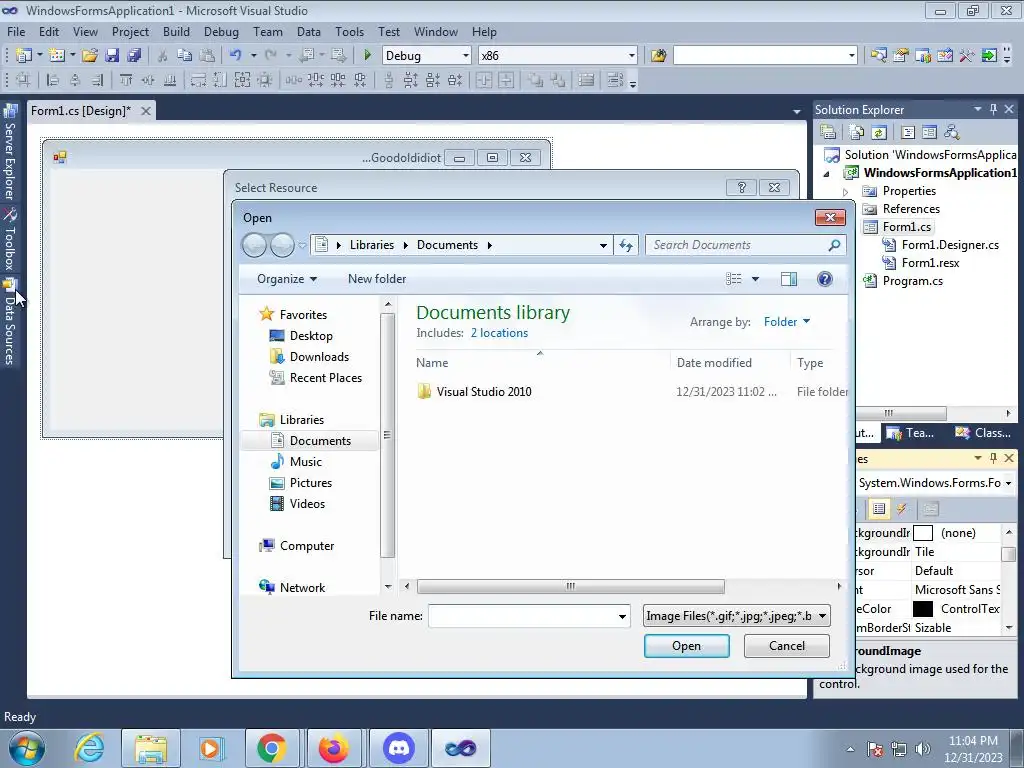Viewport: 1024px width, 768px height.
Task: Open the Toolbox side tab
Action: click(x=10, y=240)
